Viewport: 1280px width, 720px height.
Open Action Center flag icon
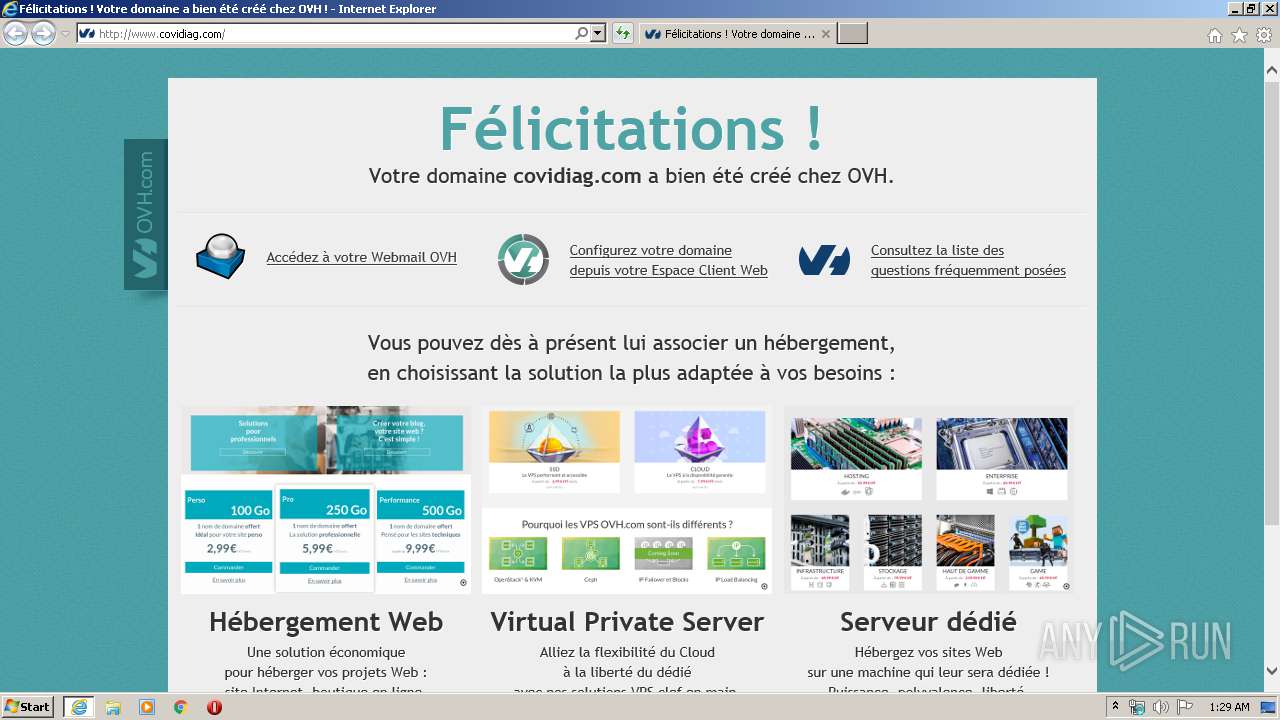(x=1185, y=707)
